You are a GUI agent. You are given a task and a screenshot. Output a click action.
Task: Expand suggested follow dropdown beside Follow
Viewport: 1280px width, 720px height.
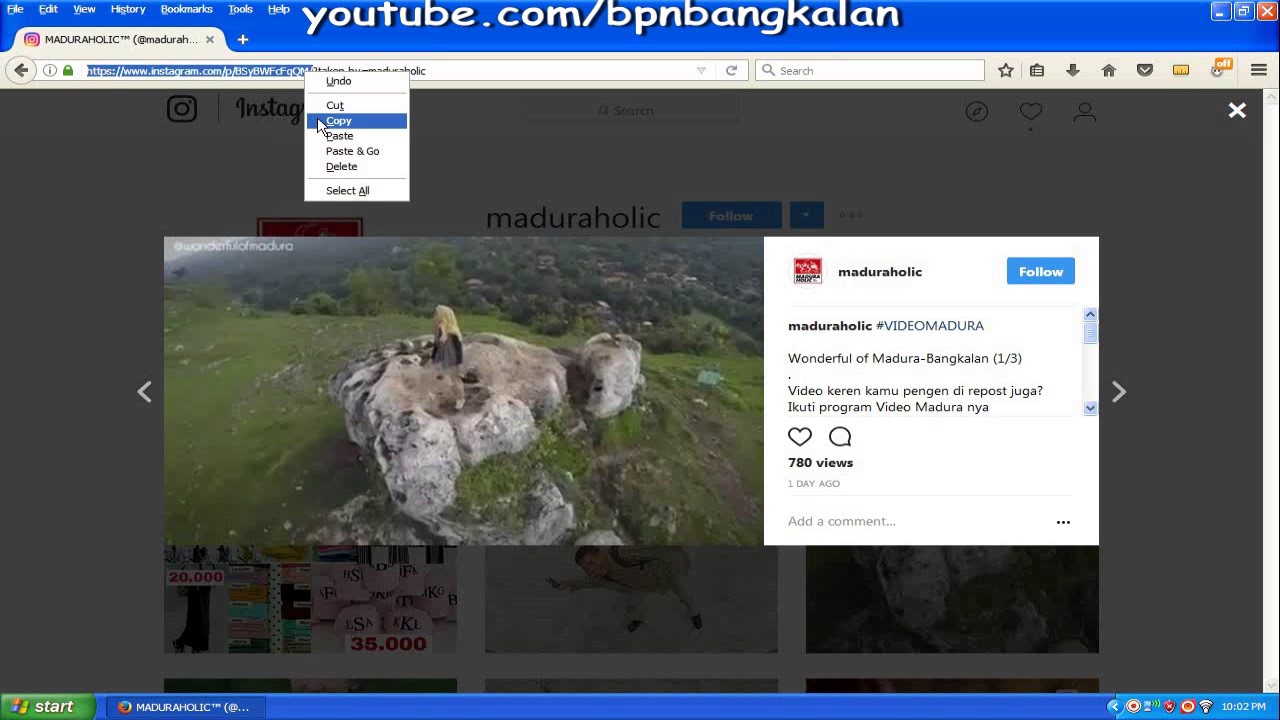tap(806, 215)
